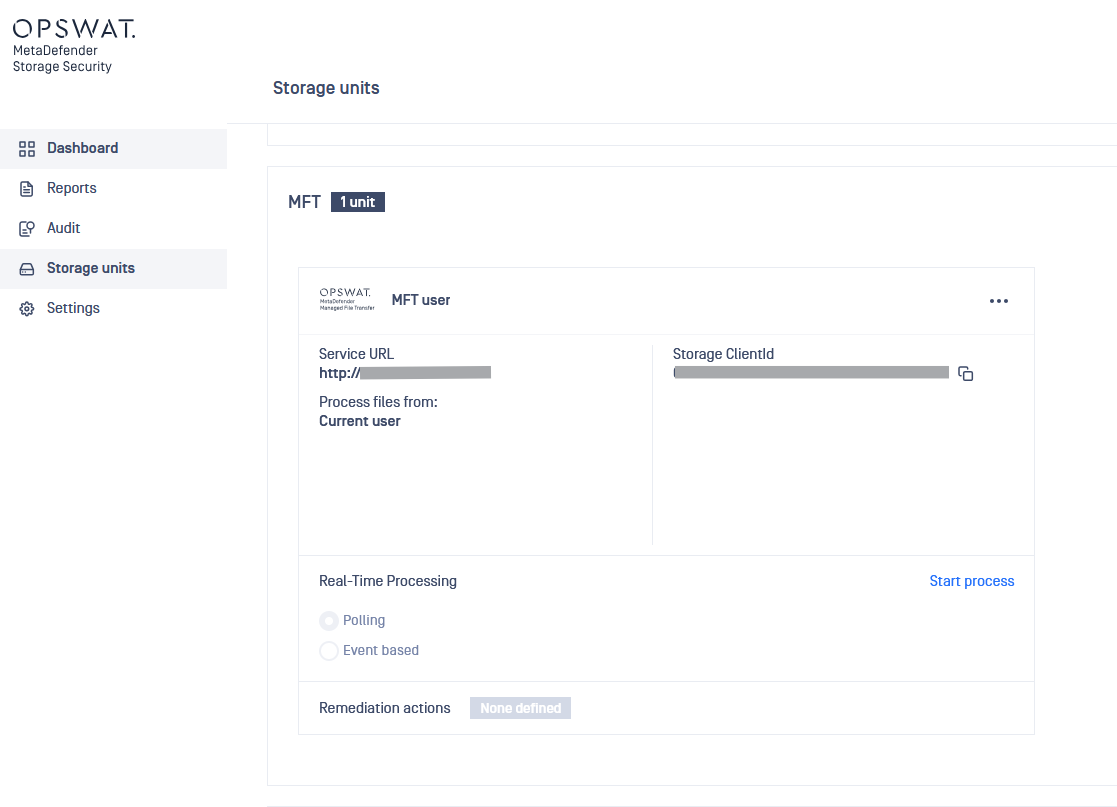
Task: Click the Remediation actions label
Action: click(385, 708)
